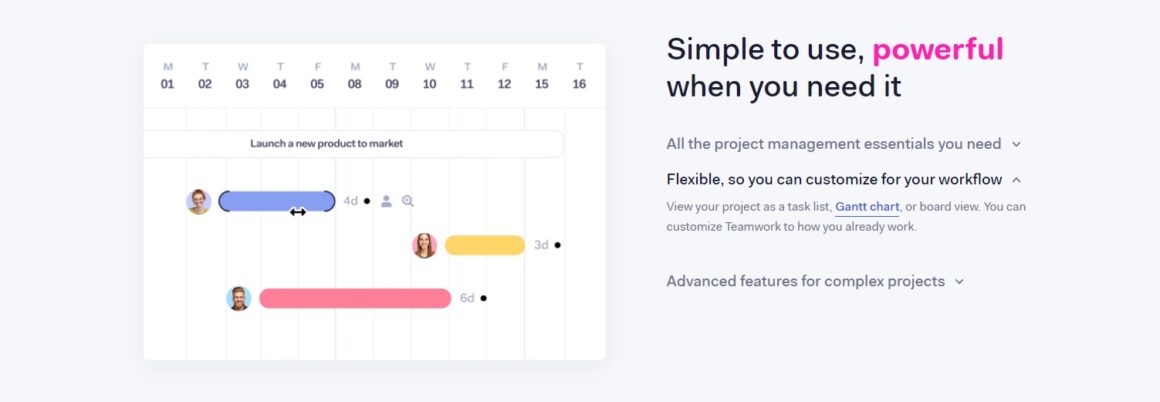Open All the project management essentials section
The height and width of the screenshot is (402, 1160).
click(834, 144)
